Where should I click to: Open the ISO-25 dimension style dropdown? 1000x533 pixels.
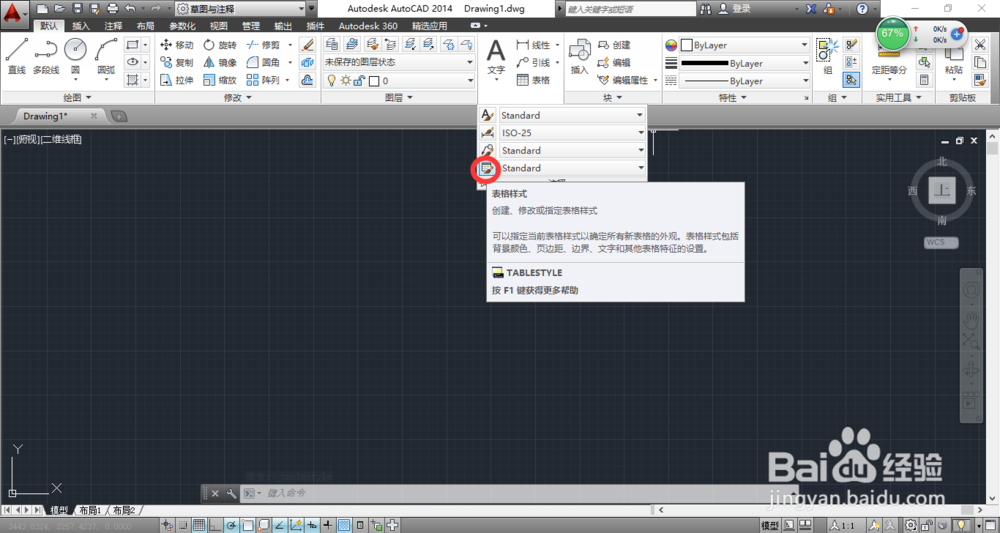click(572, 133)
